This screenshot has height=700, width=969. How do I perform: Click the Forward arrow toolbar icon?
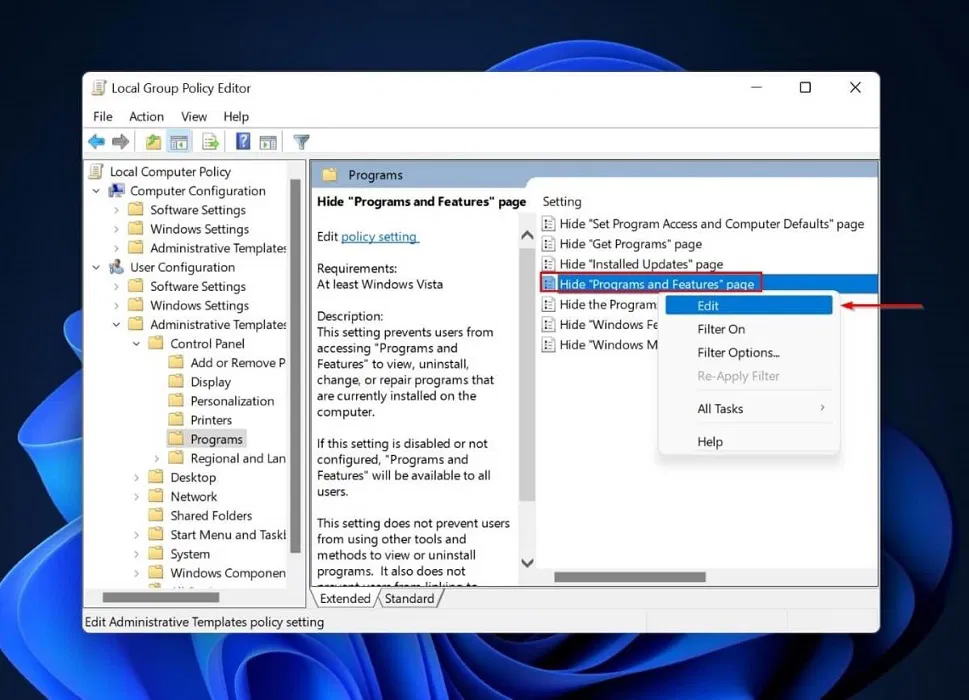pyautogui.click(x=120, y=142)
